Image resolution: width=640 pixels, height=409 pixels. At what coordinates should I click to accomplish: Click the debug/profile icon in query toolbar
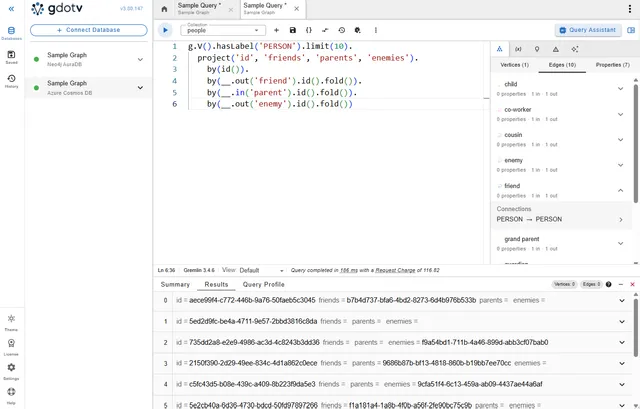coord(358,30)
